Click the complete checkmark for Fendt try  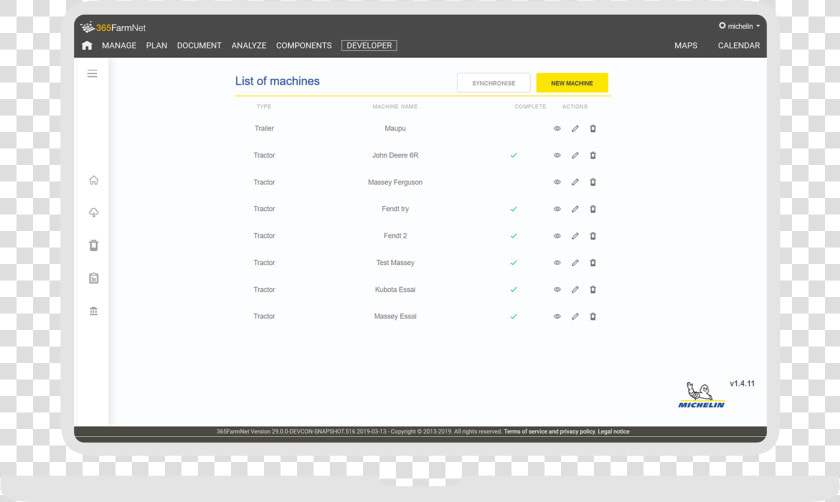pyautogui.click(x=514, y=209)
